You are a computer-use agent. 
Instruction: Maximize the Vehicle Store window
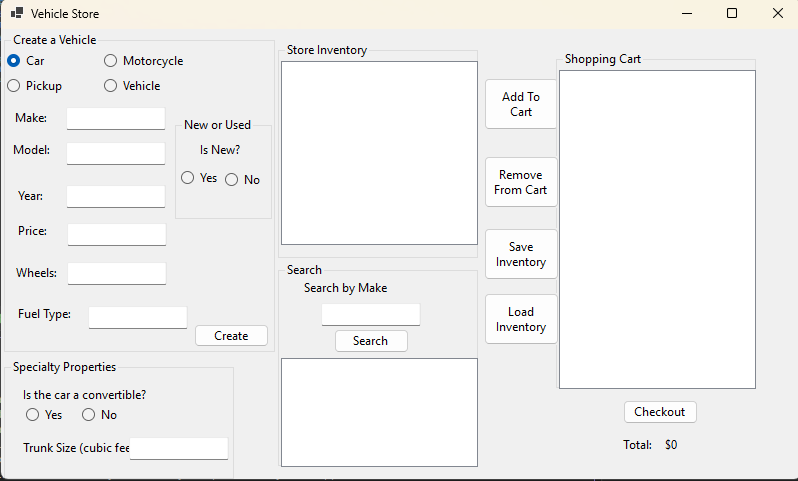tap(732, 13)
